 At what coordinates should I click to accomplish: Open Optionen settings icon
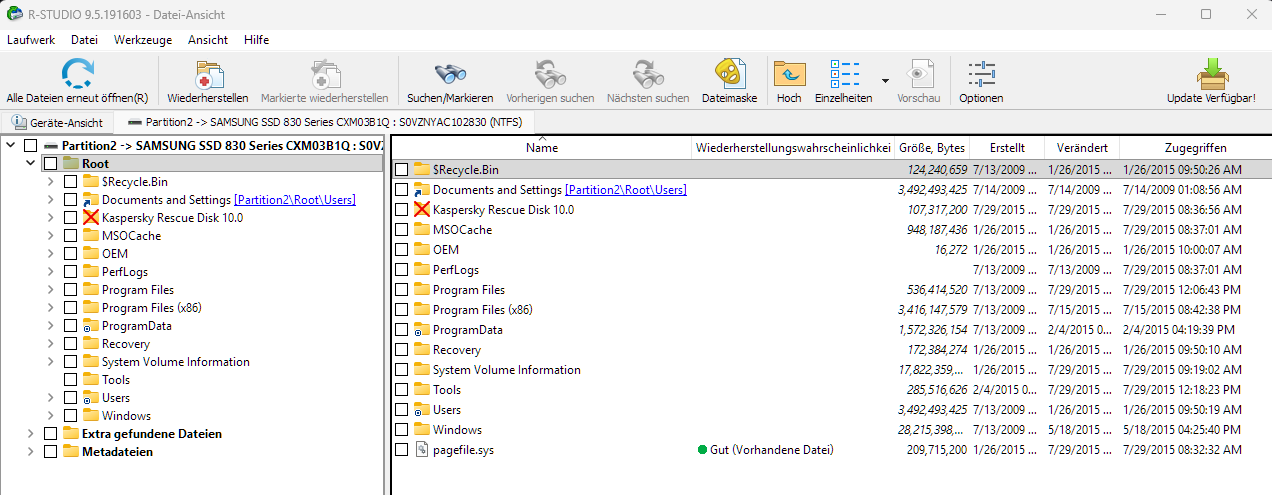tap(981, 74)
